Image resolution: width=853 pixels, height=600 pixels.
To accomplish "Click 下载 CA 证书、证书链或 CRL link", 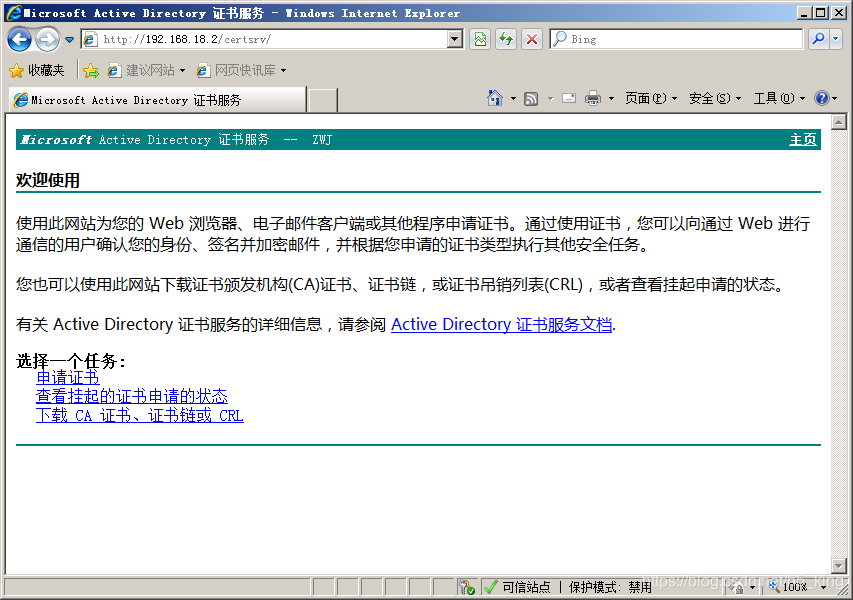I will (x=139, y=415).
